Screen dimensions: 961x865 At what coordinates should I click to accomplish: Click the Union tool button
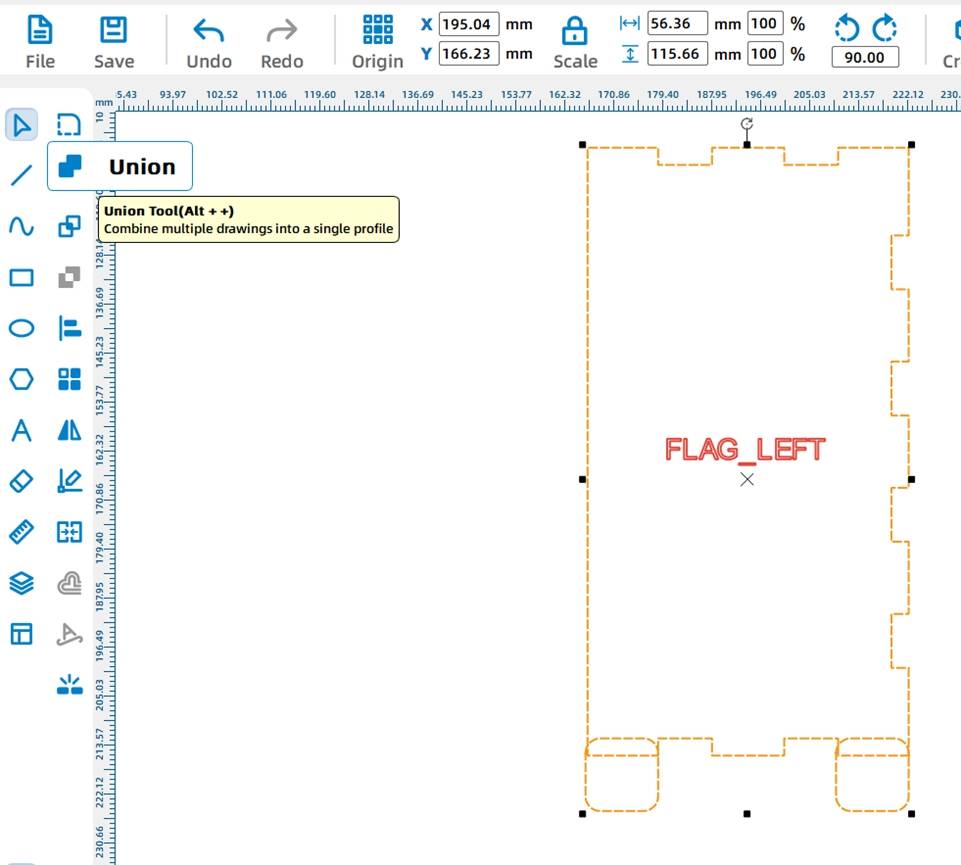pos(70,167)
